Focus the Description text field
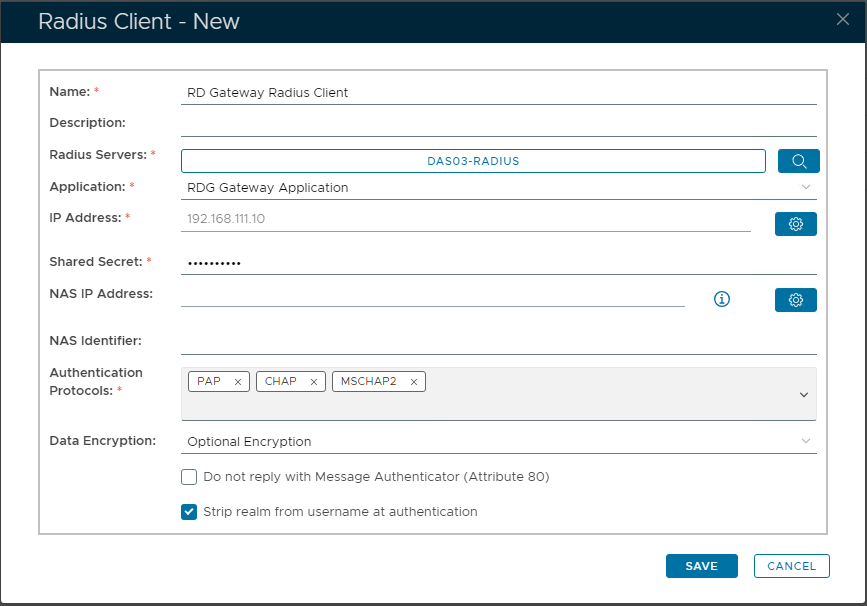This screenshot has width=867, height=606. (x=498, y=124)
